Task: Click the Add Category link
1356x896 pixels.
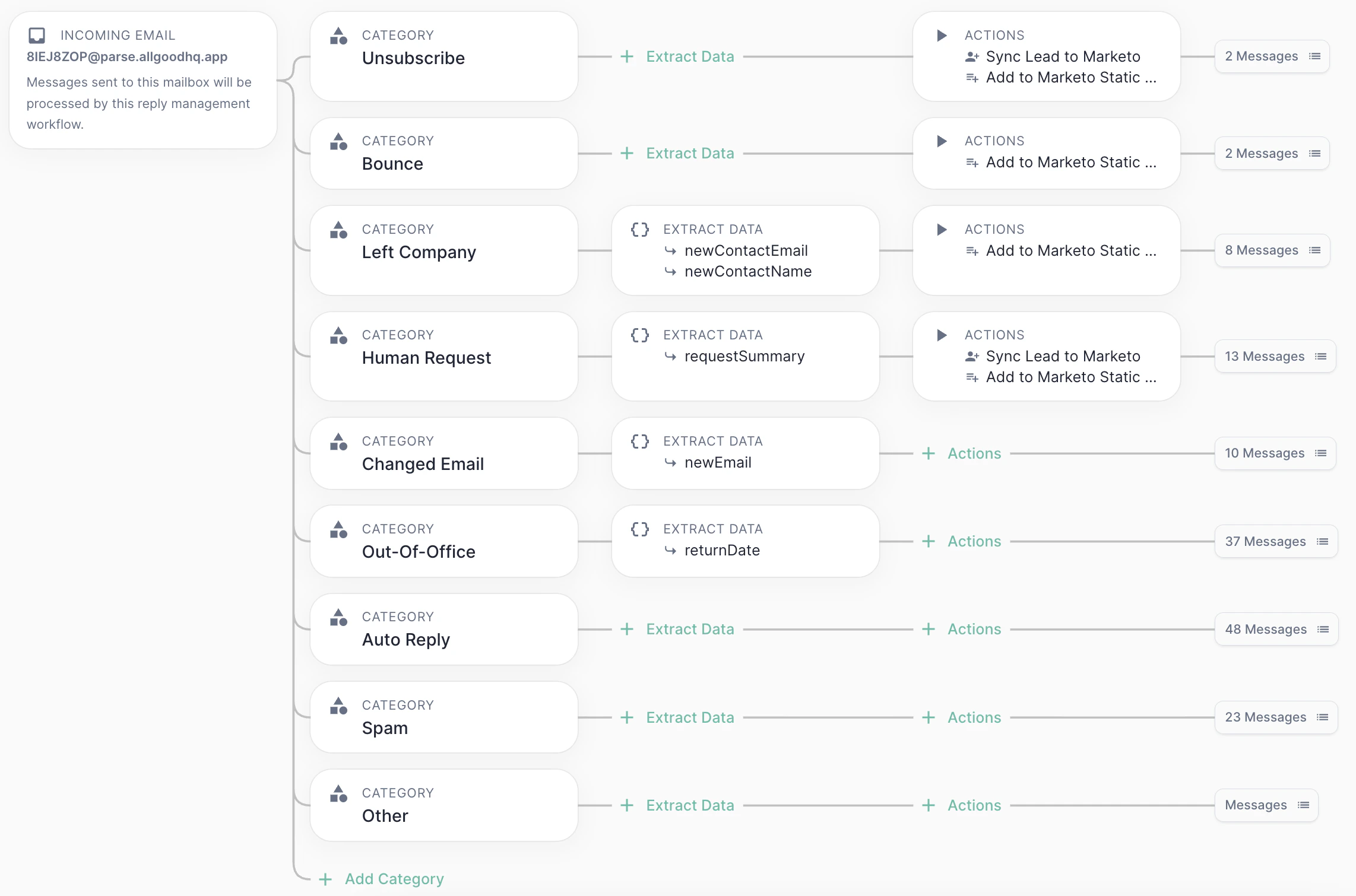Action: (x=394, y=879)
